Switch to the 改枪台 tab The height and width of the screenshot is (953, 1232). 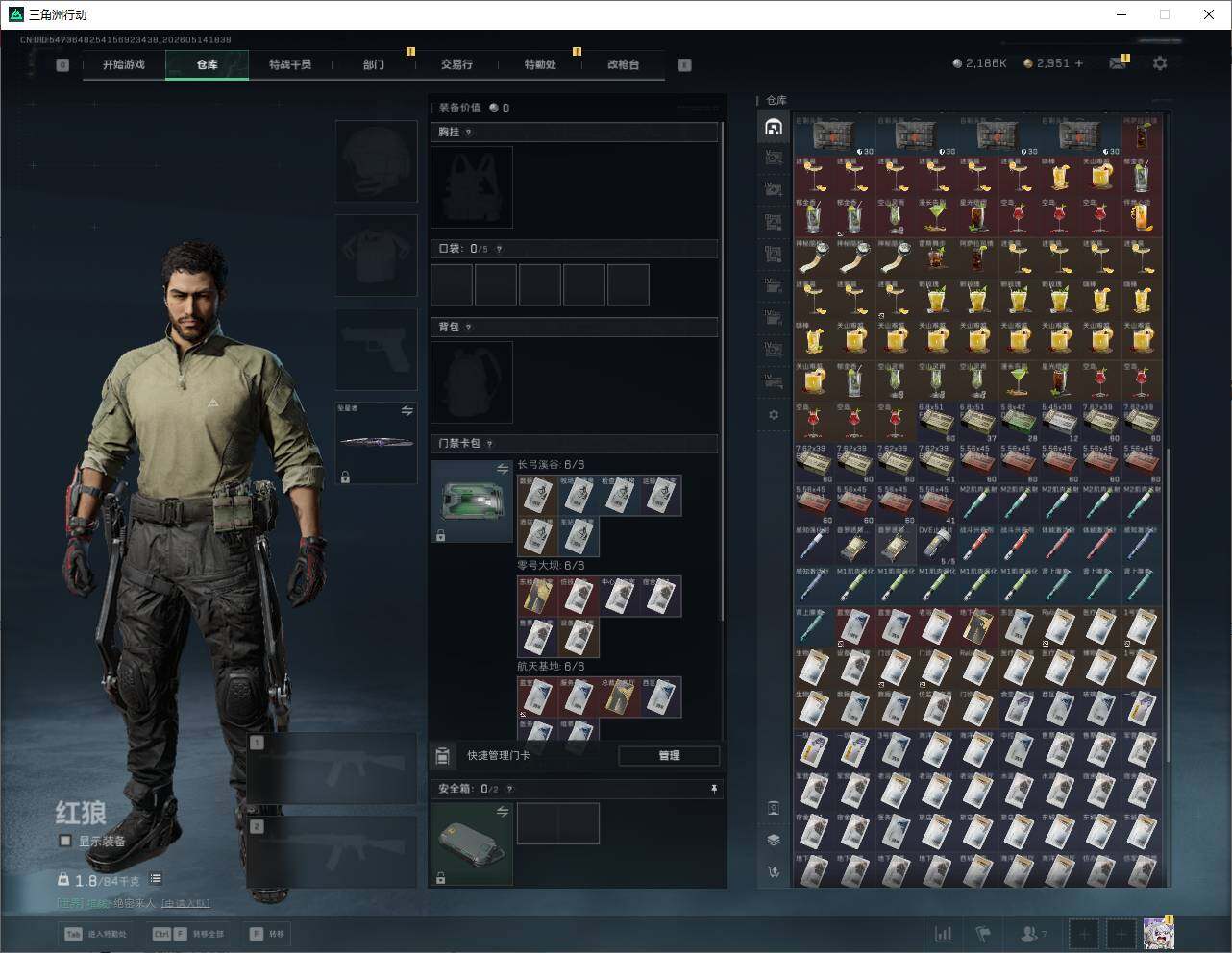[623, 64]
